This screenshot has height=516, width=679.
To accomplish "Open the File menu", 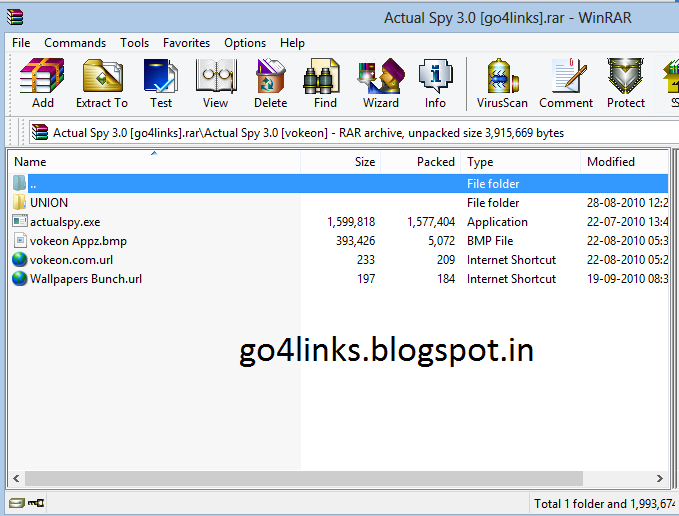I will [x=21, y=43].
